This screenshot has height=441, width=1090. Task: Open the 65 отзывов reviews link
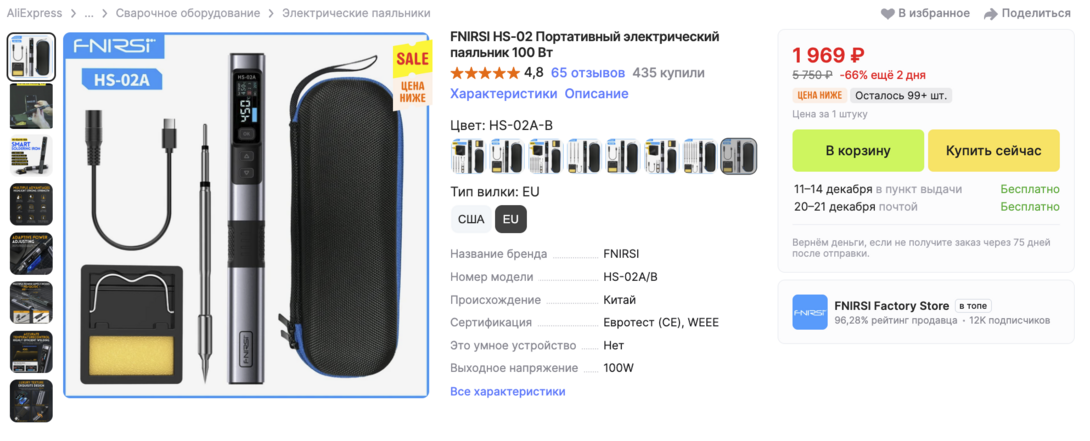pyautogui.click(x=587, y=72)
